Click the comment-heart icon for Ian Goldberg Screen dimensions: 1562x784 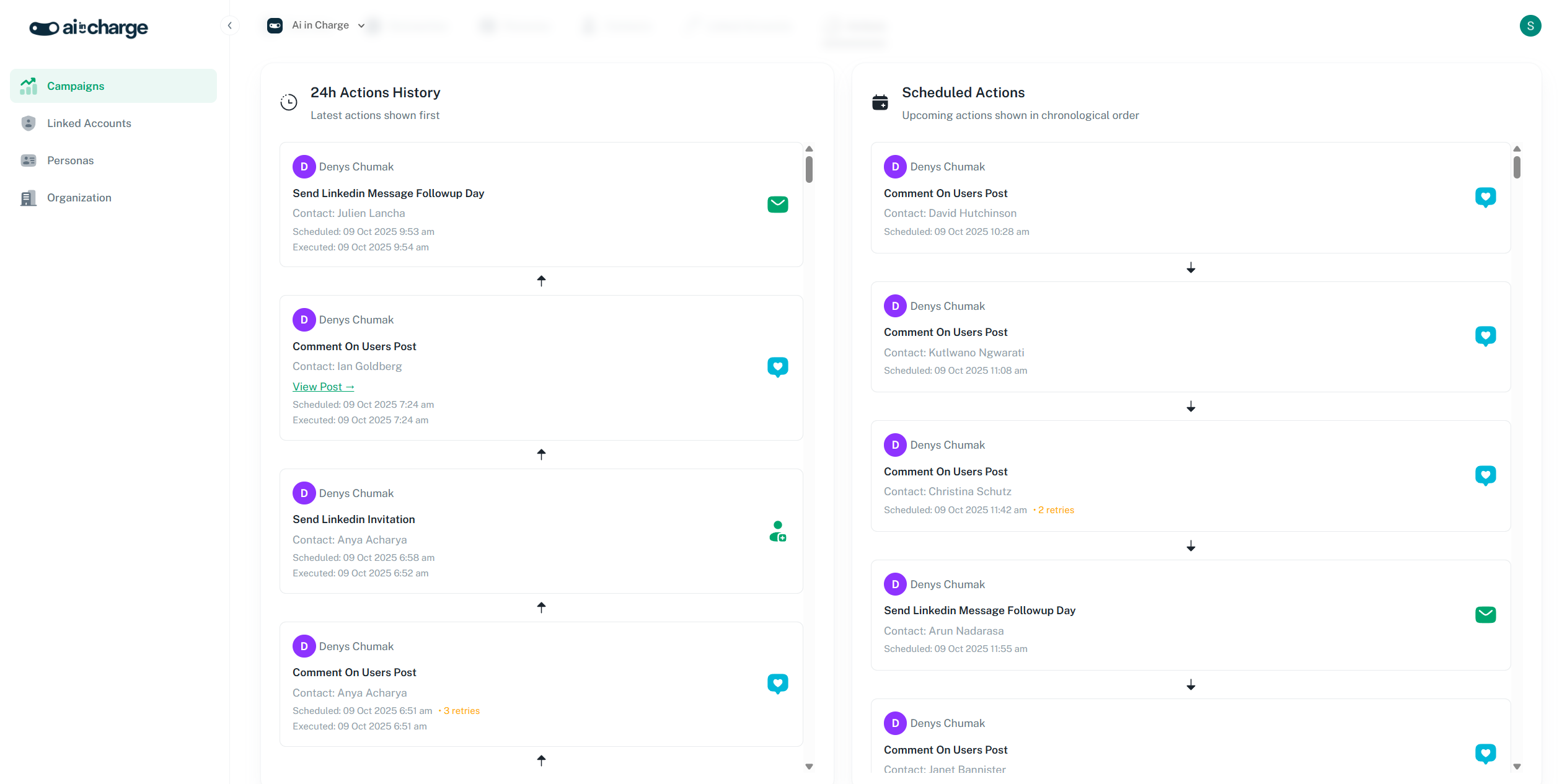pos(777,367)
